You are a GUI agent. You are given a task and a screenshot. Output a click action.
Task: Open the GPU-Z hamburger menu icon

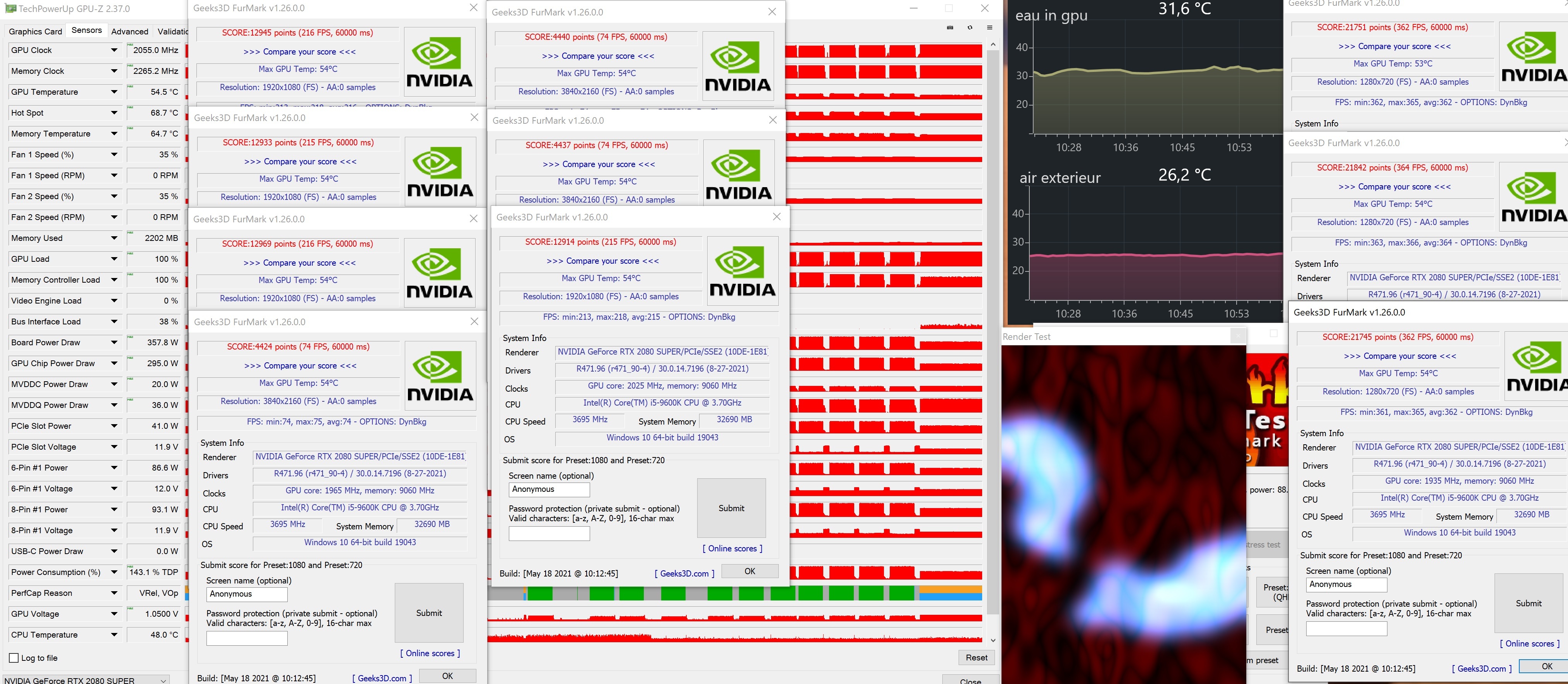point(990,27)
